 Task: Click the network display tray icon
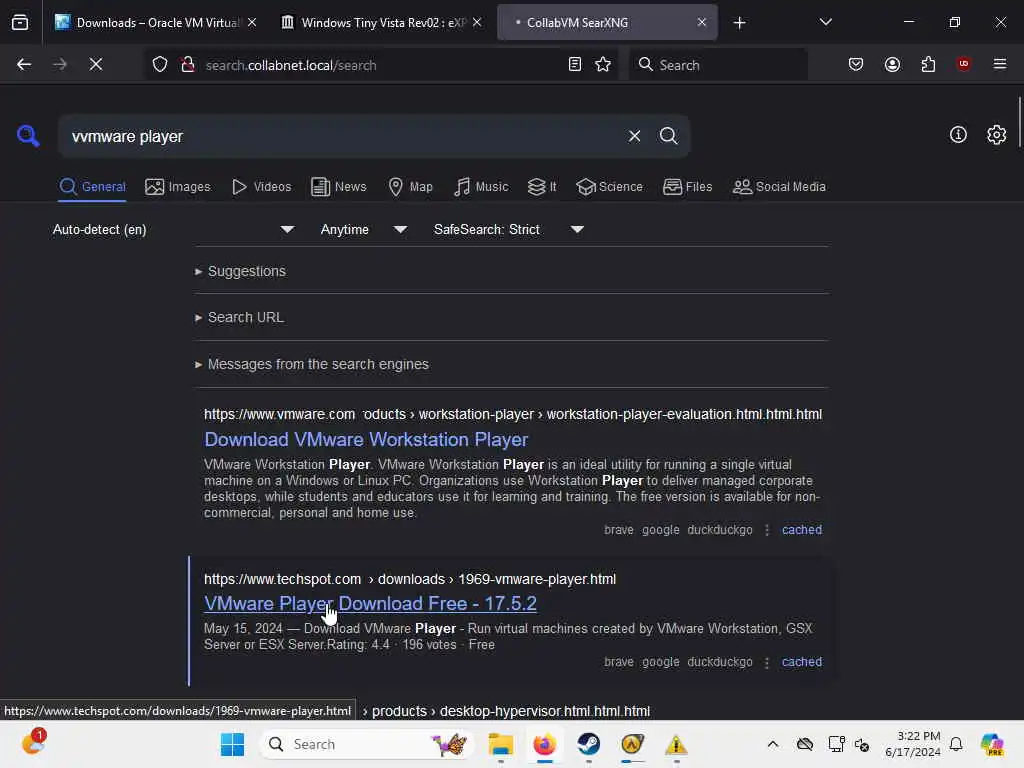click(836, 744)
